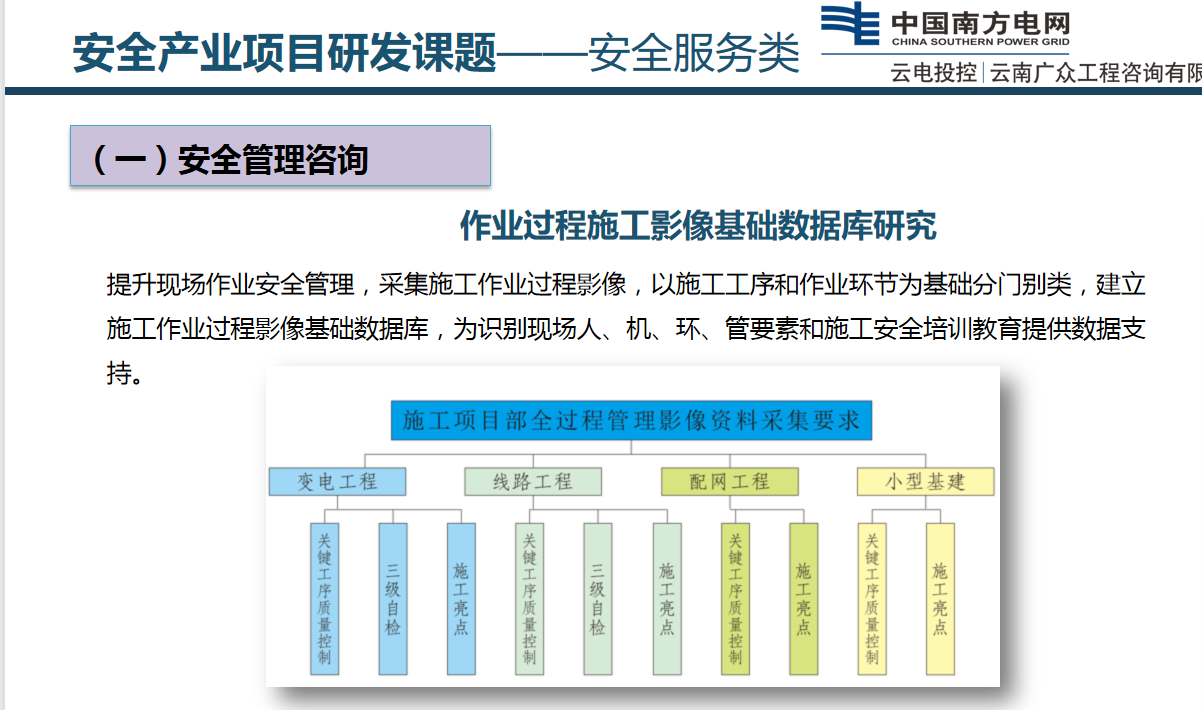The image size is (1202, 710).
Task: Click 三级自检 box under 线路工程
Action: 598,598
